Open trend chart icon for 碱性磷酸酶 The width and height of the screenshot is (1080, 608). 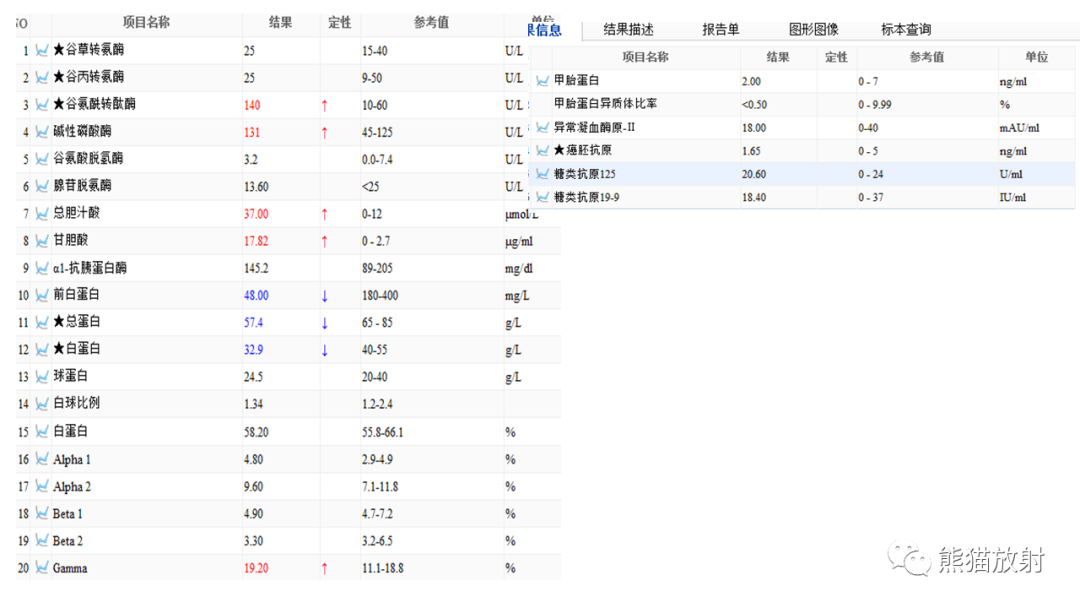tap(42, 132)
